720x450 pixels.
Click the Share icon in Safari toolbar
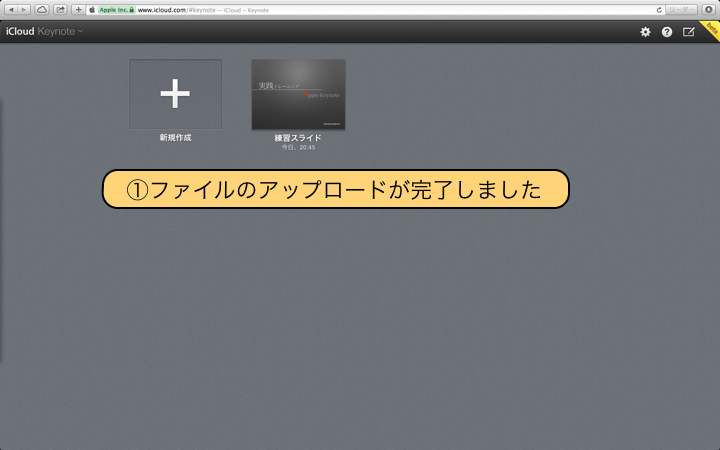[x=60, y=10]
